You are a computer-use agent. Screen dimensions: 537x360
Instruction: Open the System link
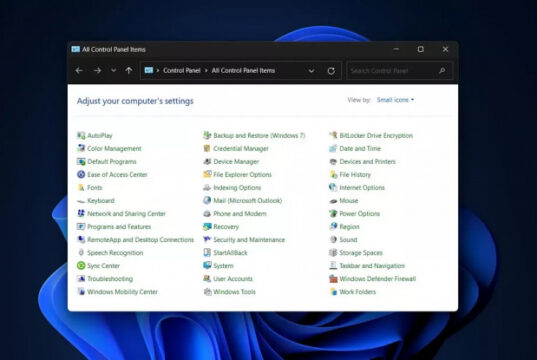click(x=223, y=266)
